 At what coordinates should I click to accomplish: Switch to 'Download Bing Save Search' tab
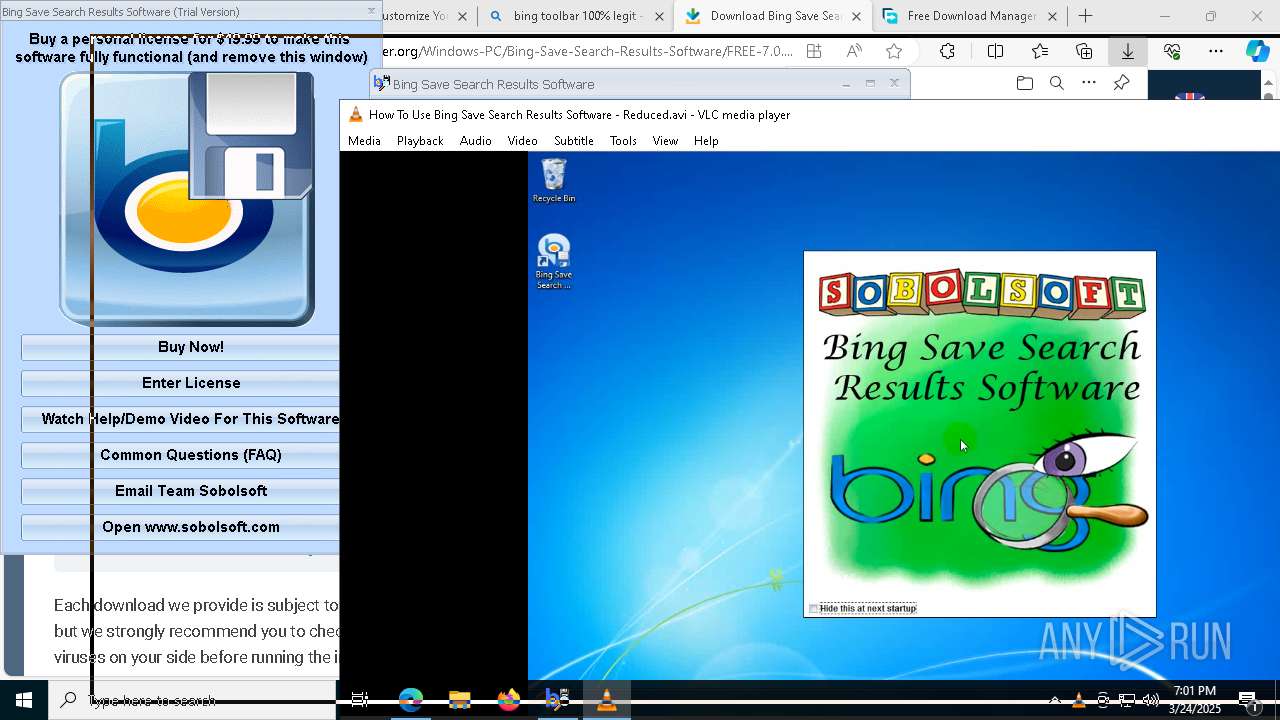pyautogui.click(x=772, y=16)
